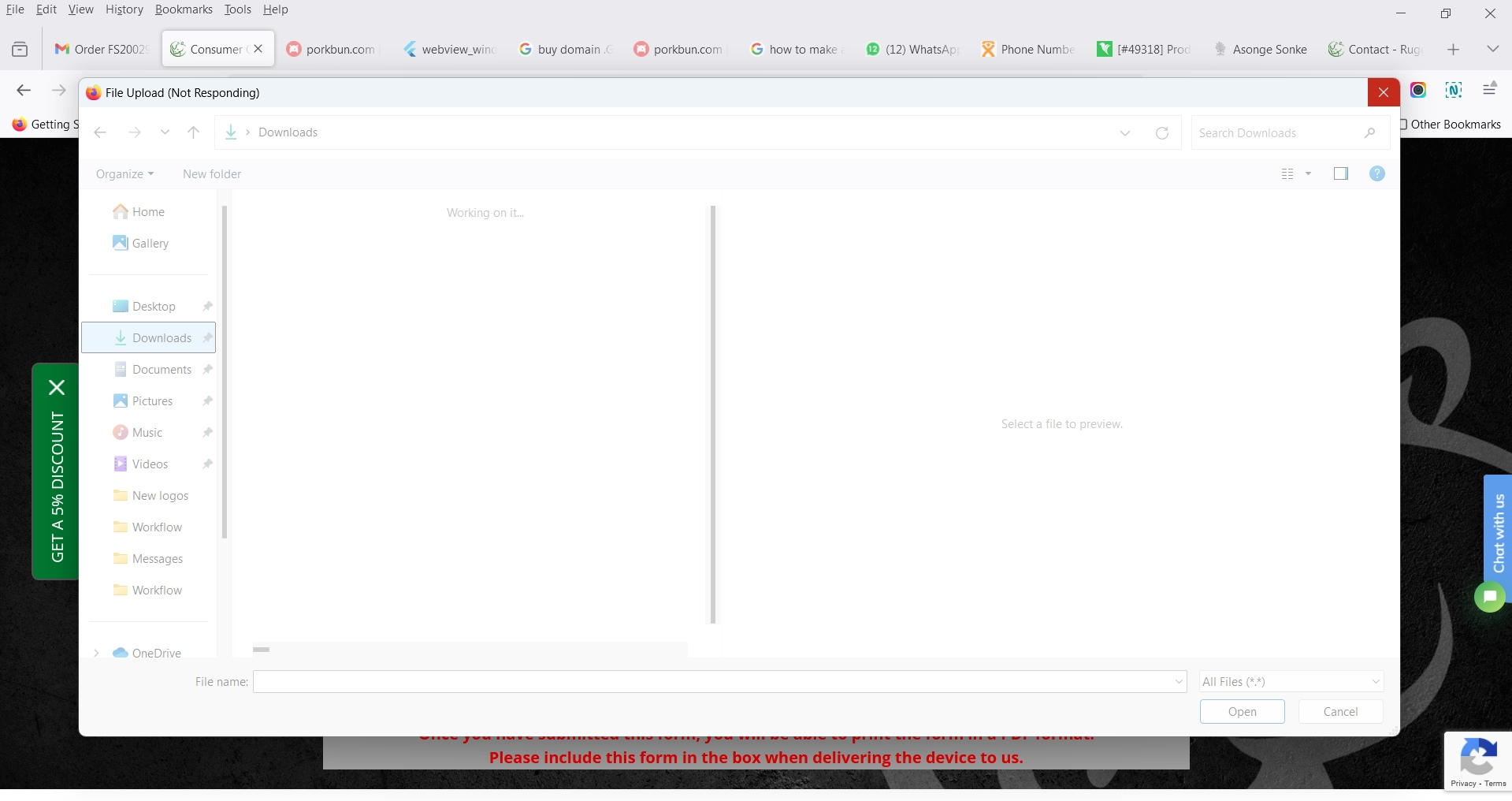Screen dimensions: 1512x801
Task: Close the Consumer tab
Action: pyautogui.click(x=258, y=49)
